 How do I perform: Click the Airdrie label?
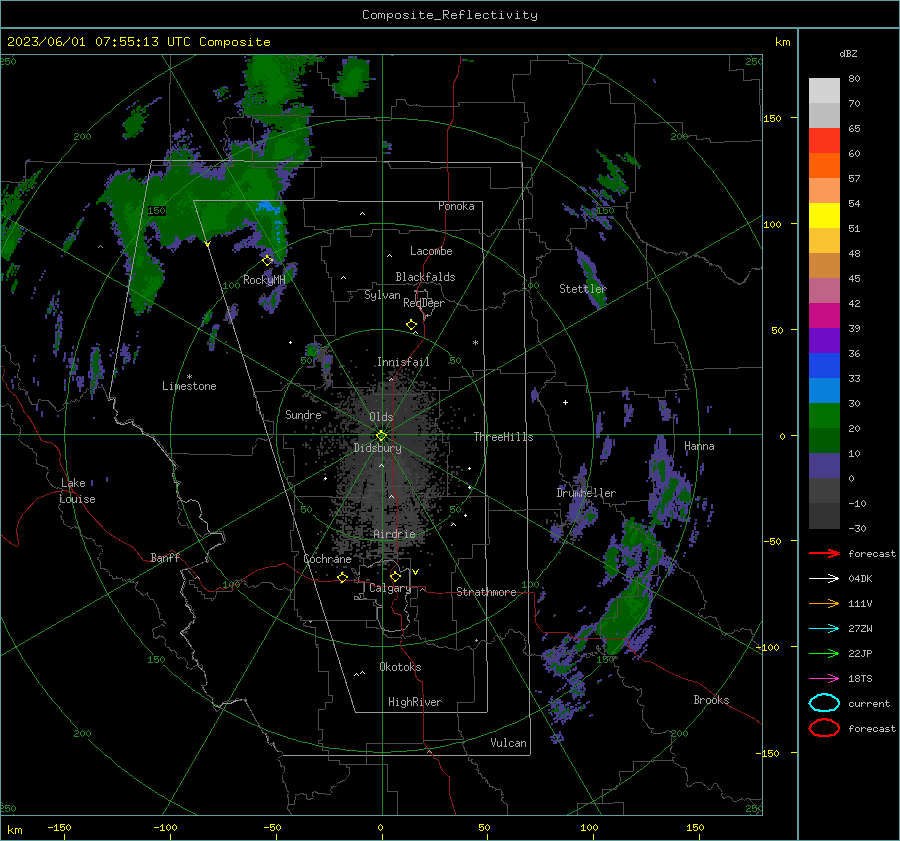[x=394, y=534]
